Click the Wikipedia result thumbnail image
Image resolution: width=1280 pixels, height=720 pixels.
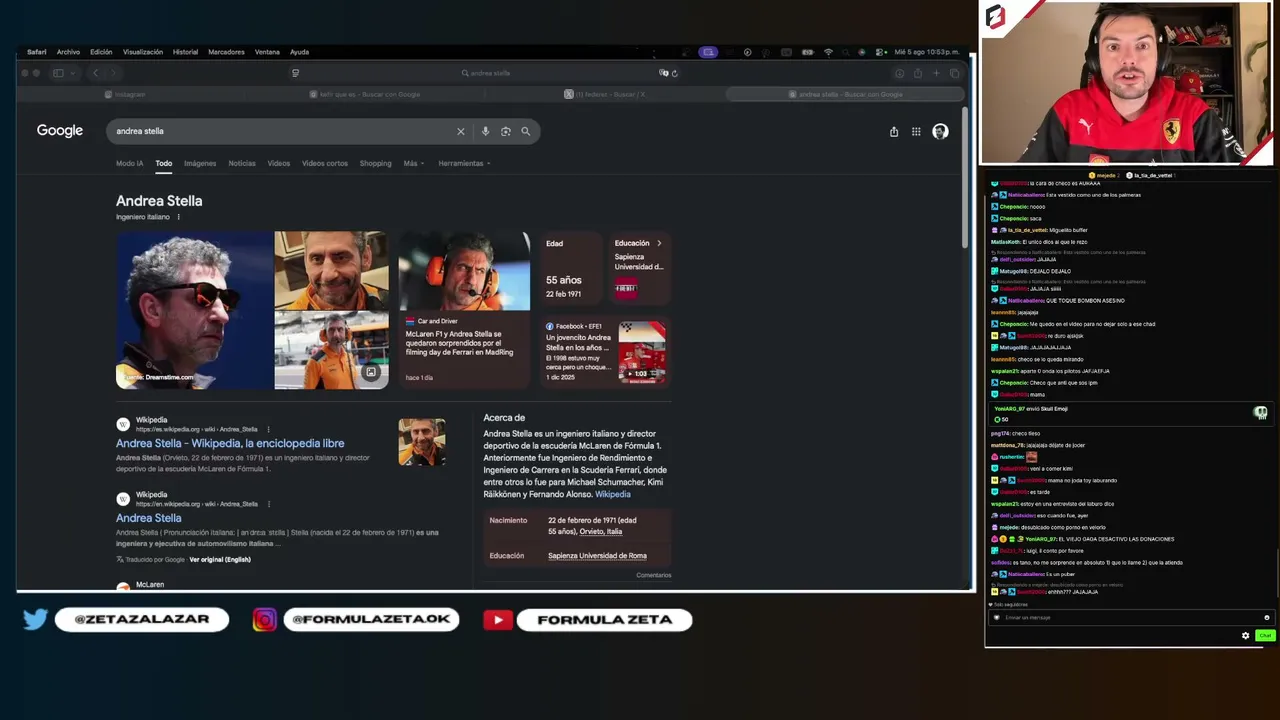coord(422,442)
